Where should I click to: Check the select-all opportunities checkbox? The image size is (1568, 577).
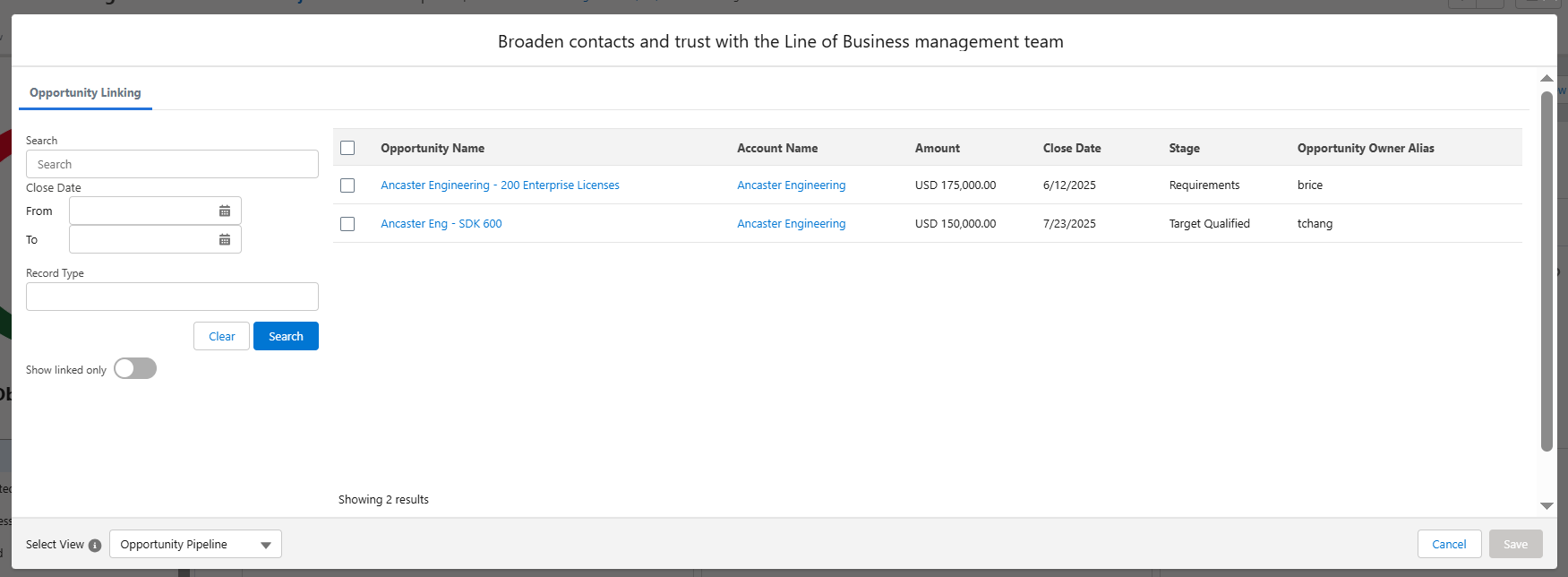tap(347, 148)
